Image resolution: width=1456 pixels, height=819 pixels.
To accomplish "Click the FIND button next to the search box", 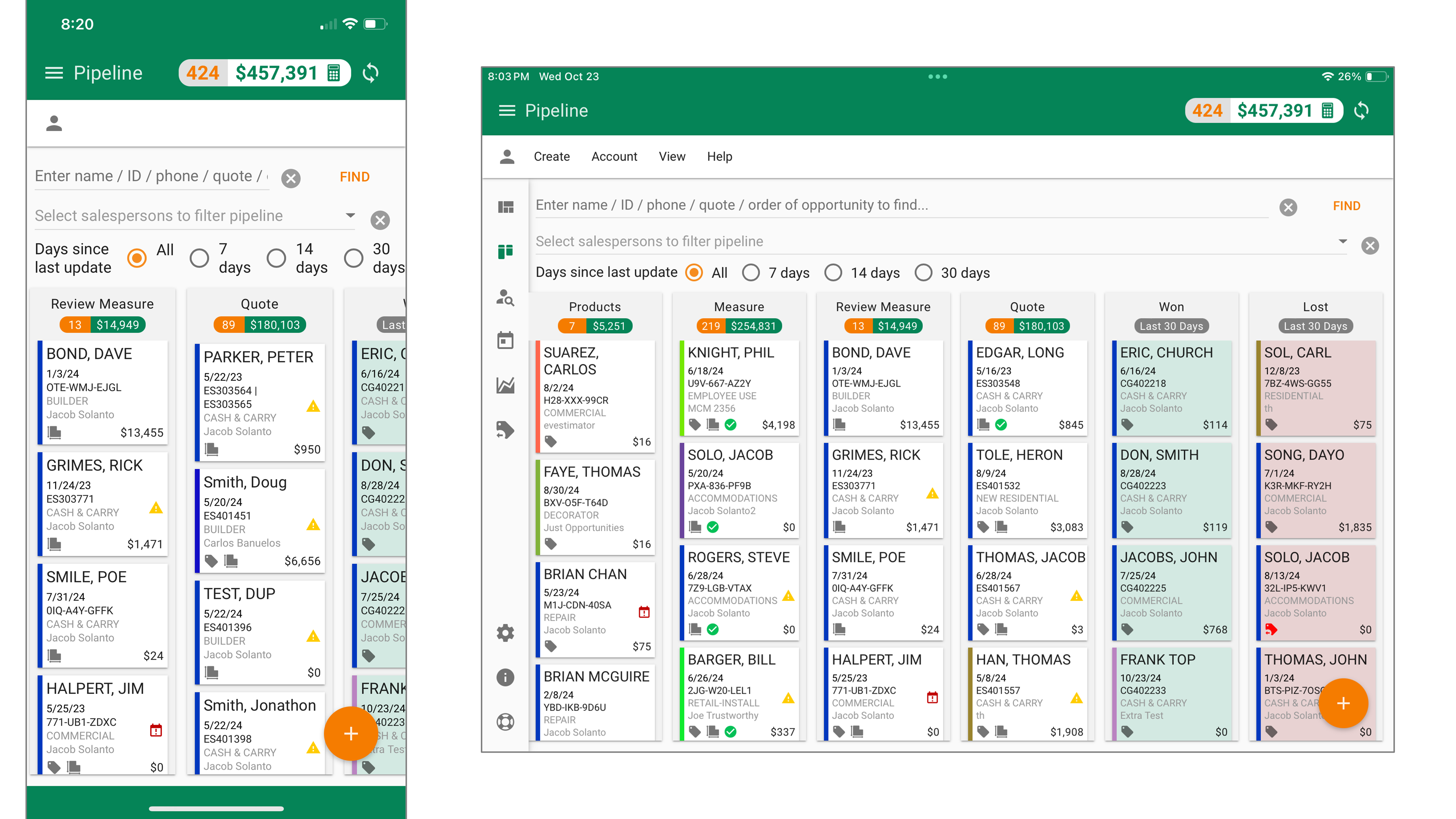I will coord(1346,206).
